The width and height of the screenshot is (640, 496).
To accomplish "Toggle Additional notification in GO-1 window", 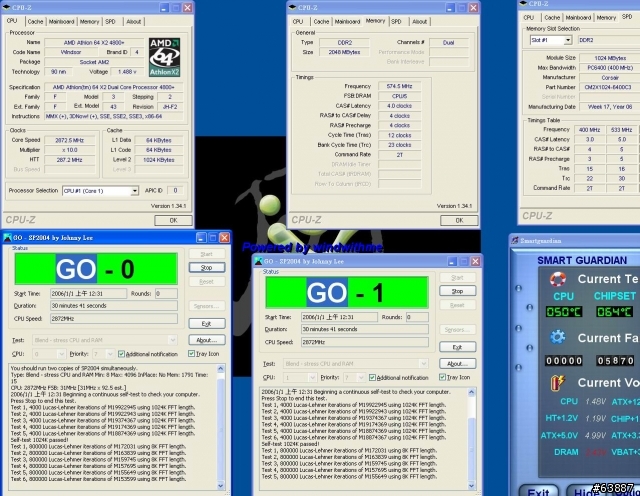I will click(372, 378).
